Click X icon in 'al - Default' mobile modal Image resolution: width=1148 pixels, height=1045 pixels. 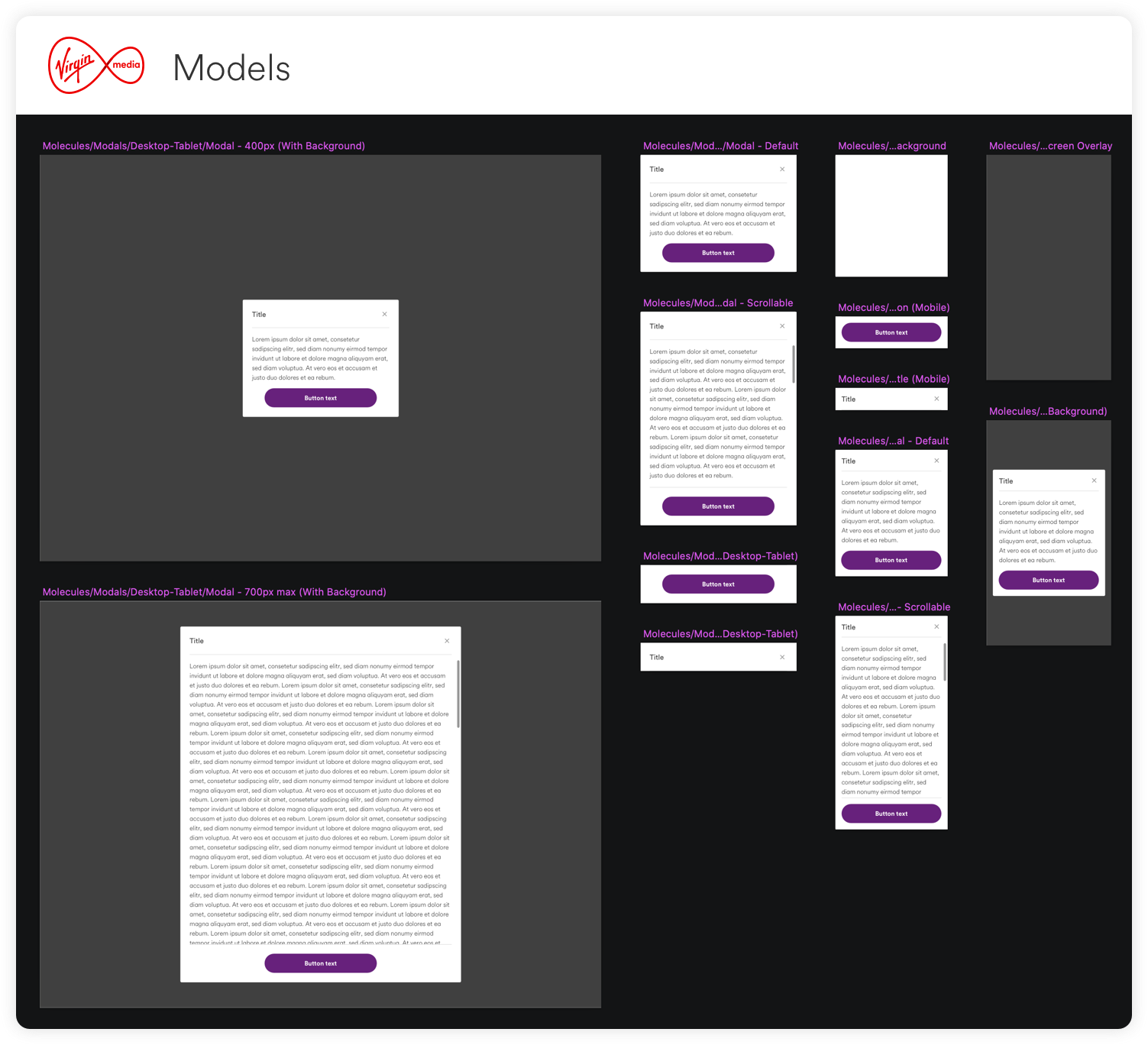coord(936,461)
